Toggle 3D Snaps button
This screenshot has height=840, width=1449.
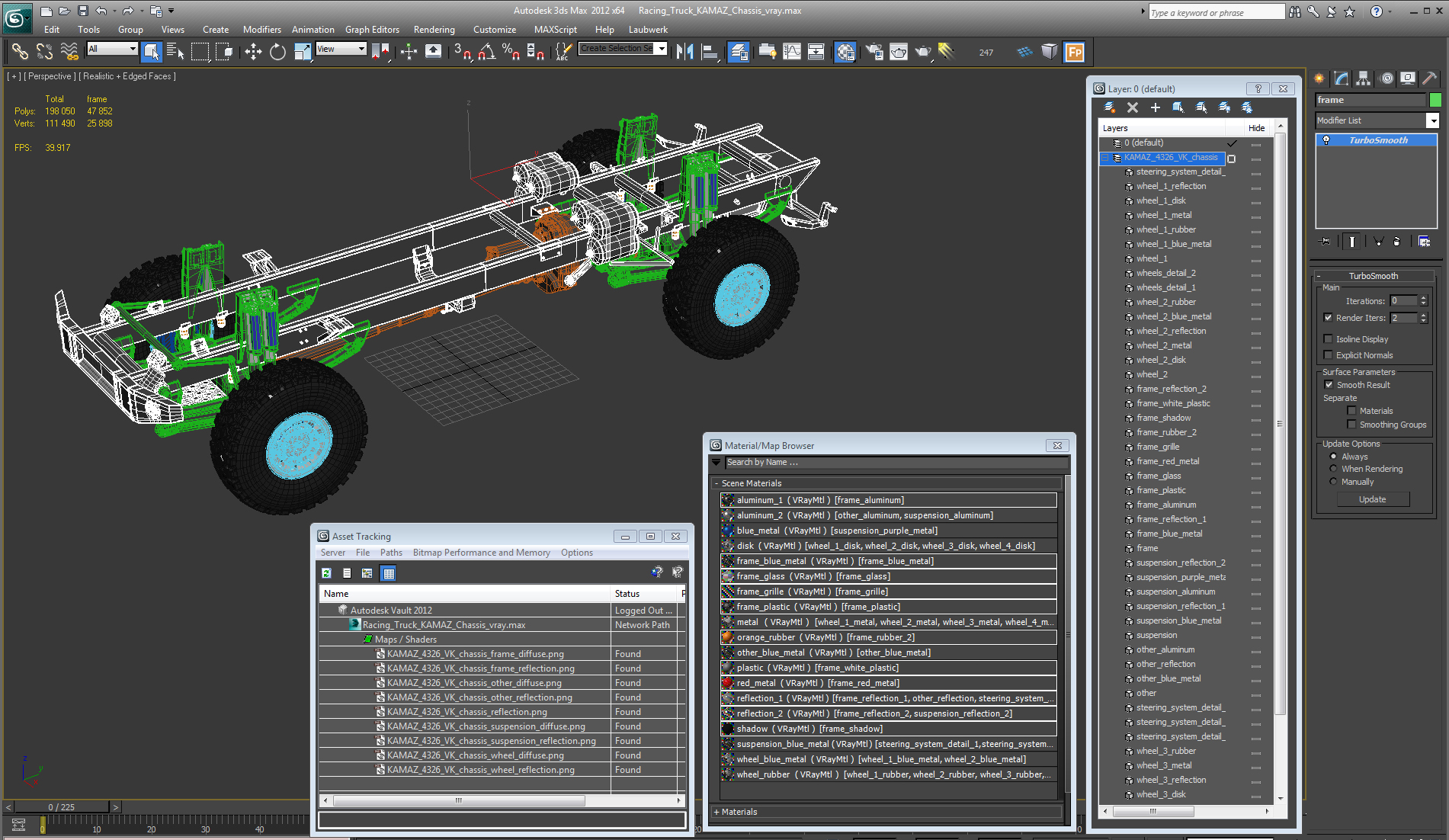pos(463,52)
